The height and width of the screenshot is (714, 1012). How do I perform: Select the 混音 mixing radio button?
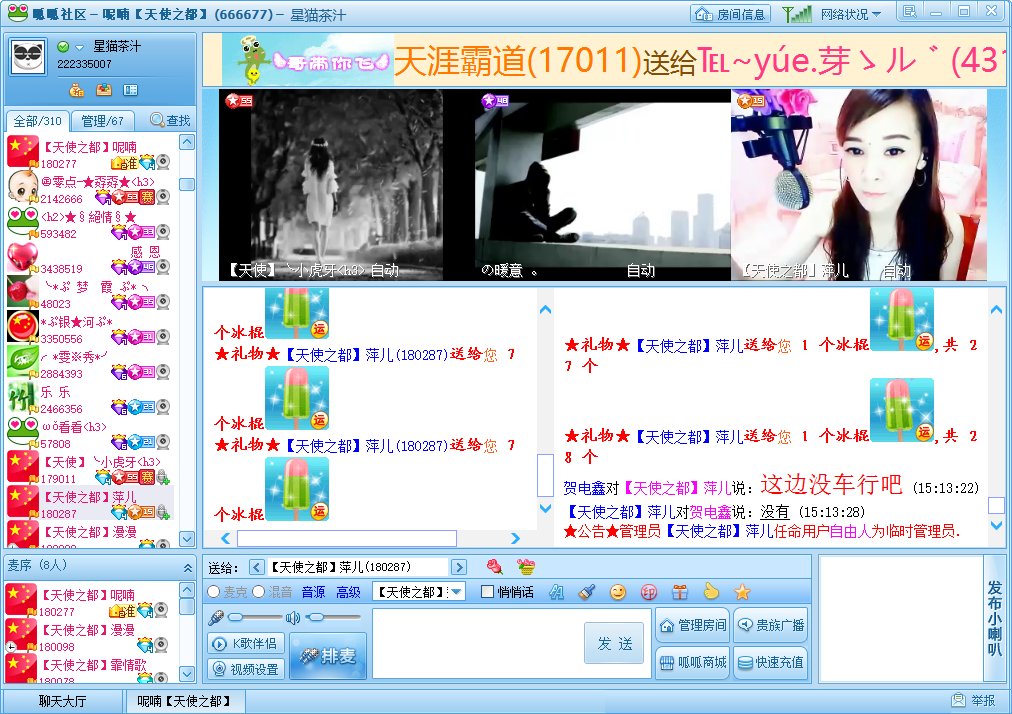tap(258, 591)
